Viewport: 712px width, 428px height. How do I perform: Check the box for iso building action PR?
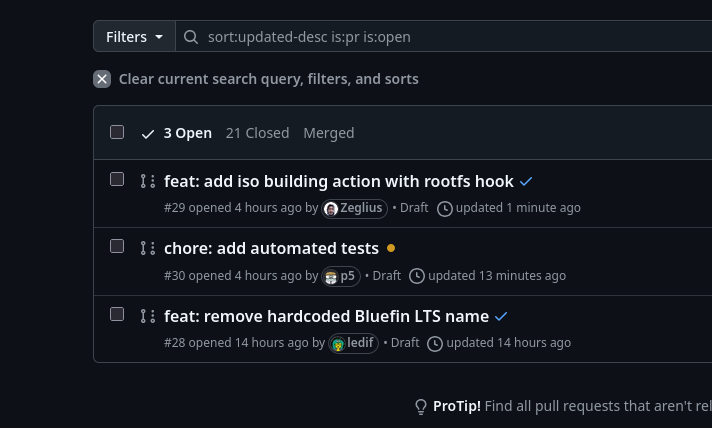pos(117,179)
